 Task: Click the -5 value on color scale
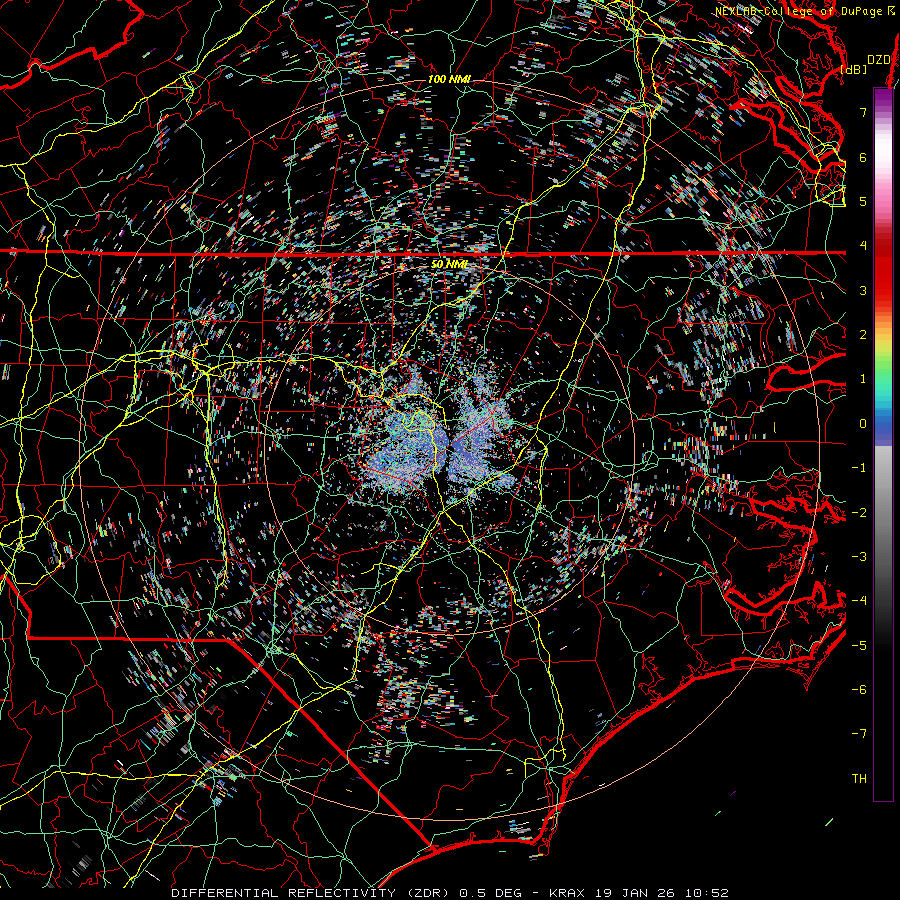coord(859,645)
